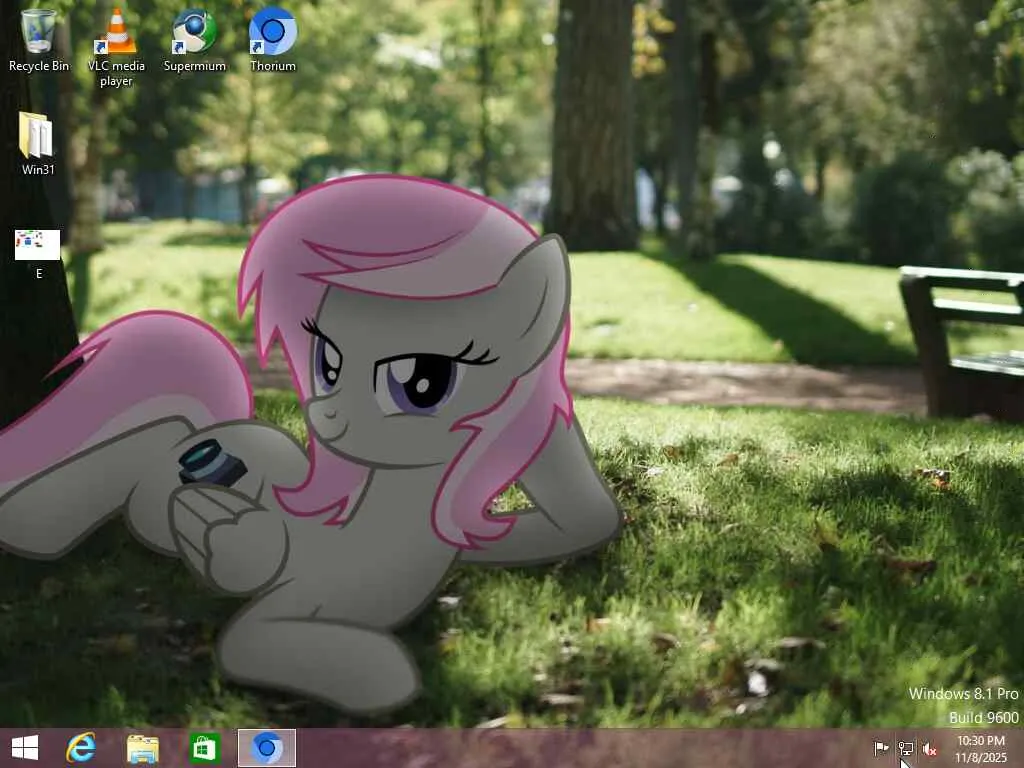This screenshot has height=768, width=1024.
Task: Switch to the Thorium taskbar window
Action: click(x=266, y=748)
